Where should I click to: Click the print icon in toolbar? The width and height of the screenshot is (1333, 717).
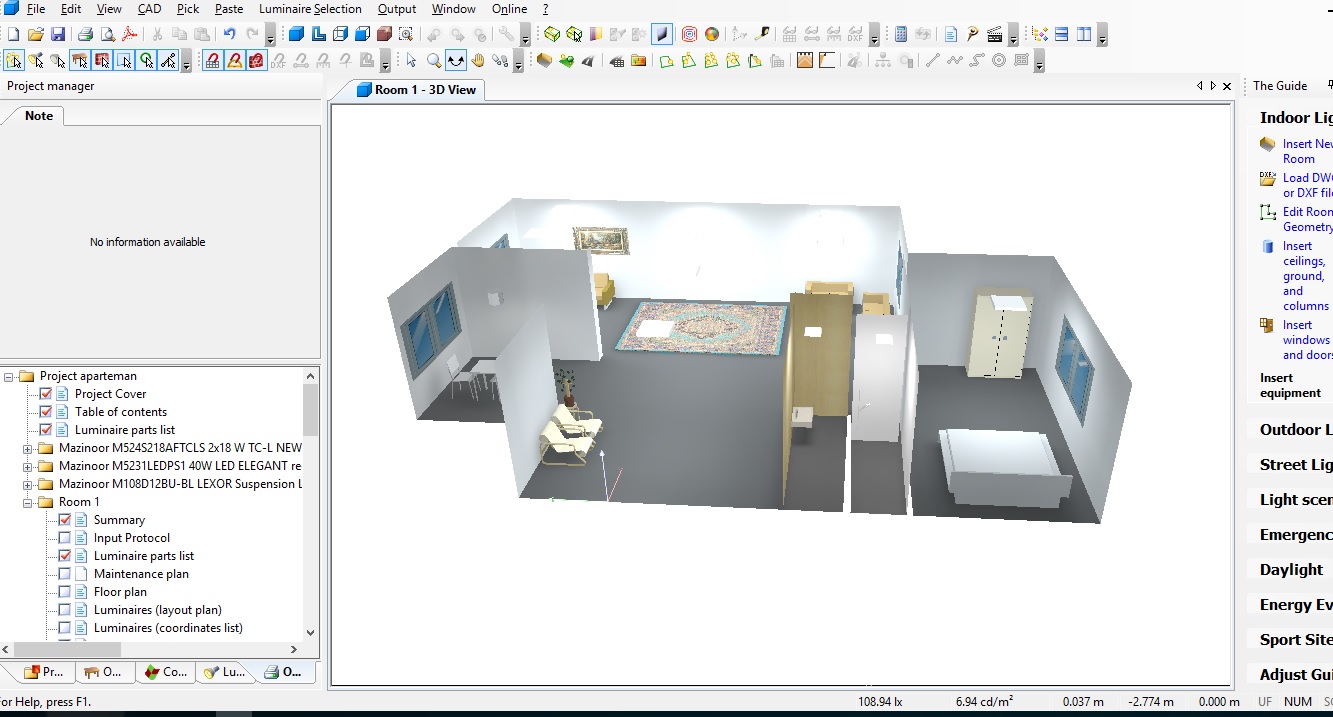click(85, 34)
